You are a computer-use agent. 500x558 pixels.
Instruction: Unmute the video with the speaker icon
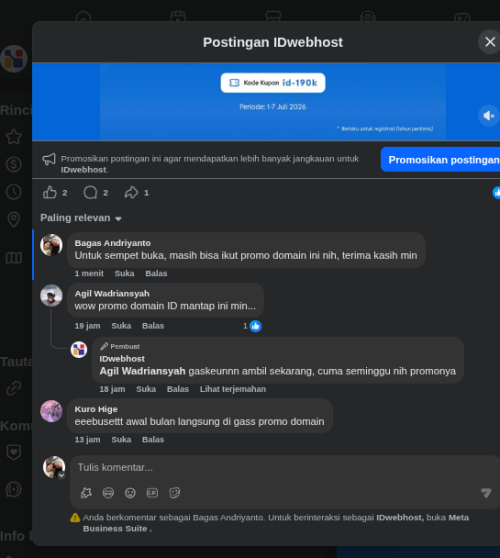click(489, 116)
